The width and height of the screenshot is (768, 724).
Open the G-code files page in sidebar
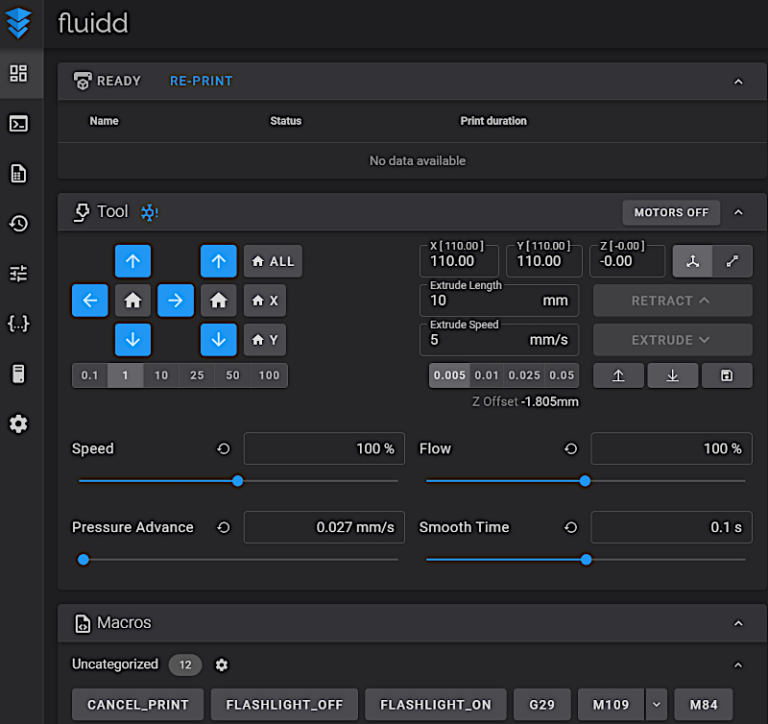pyautogui.click(x=18, y=174)
